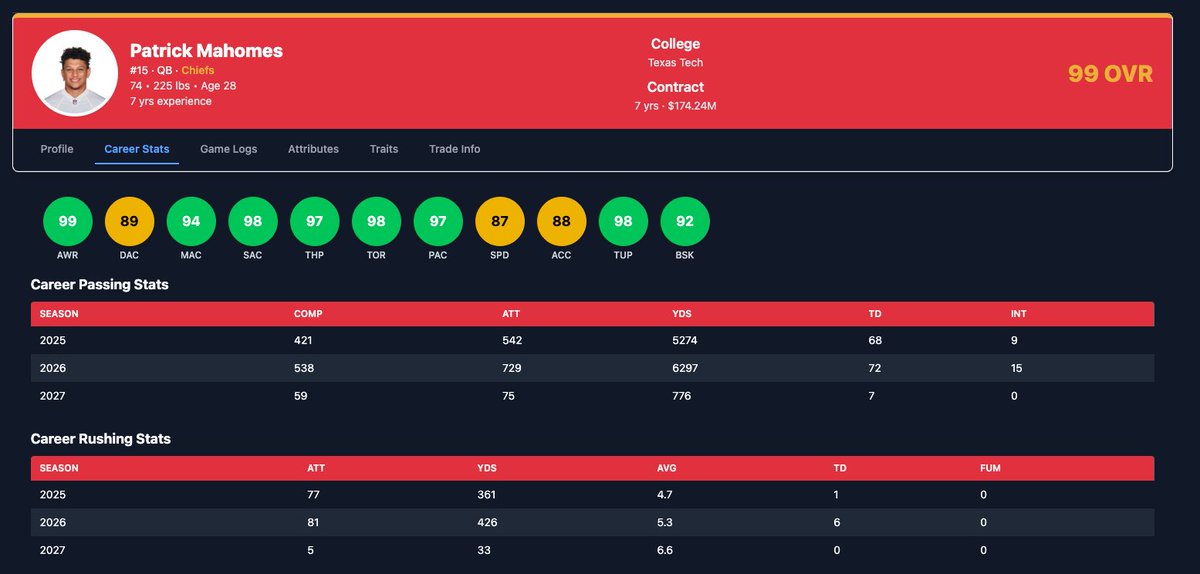Click the COMP column header

point(308,314)
